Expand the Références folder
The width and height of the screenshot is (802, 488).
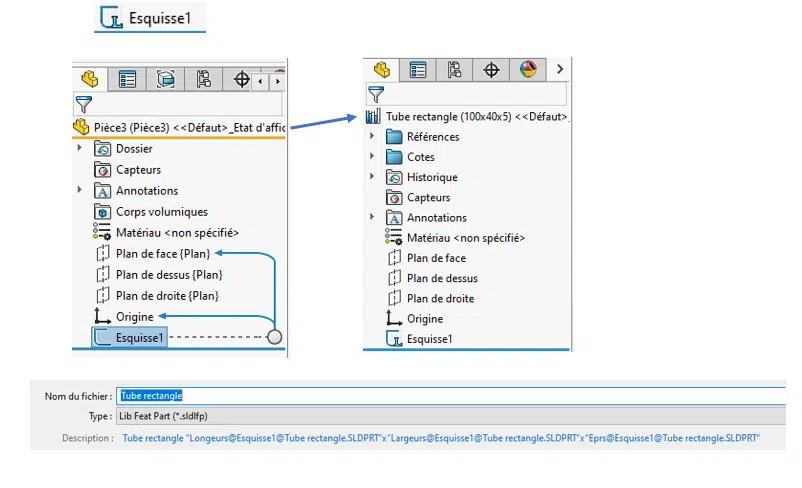point(372,136)
